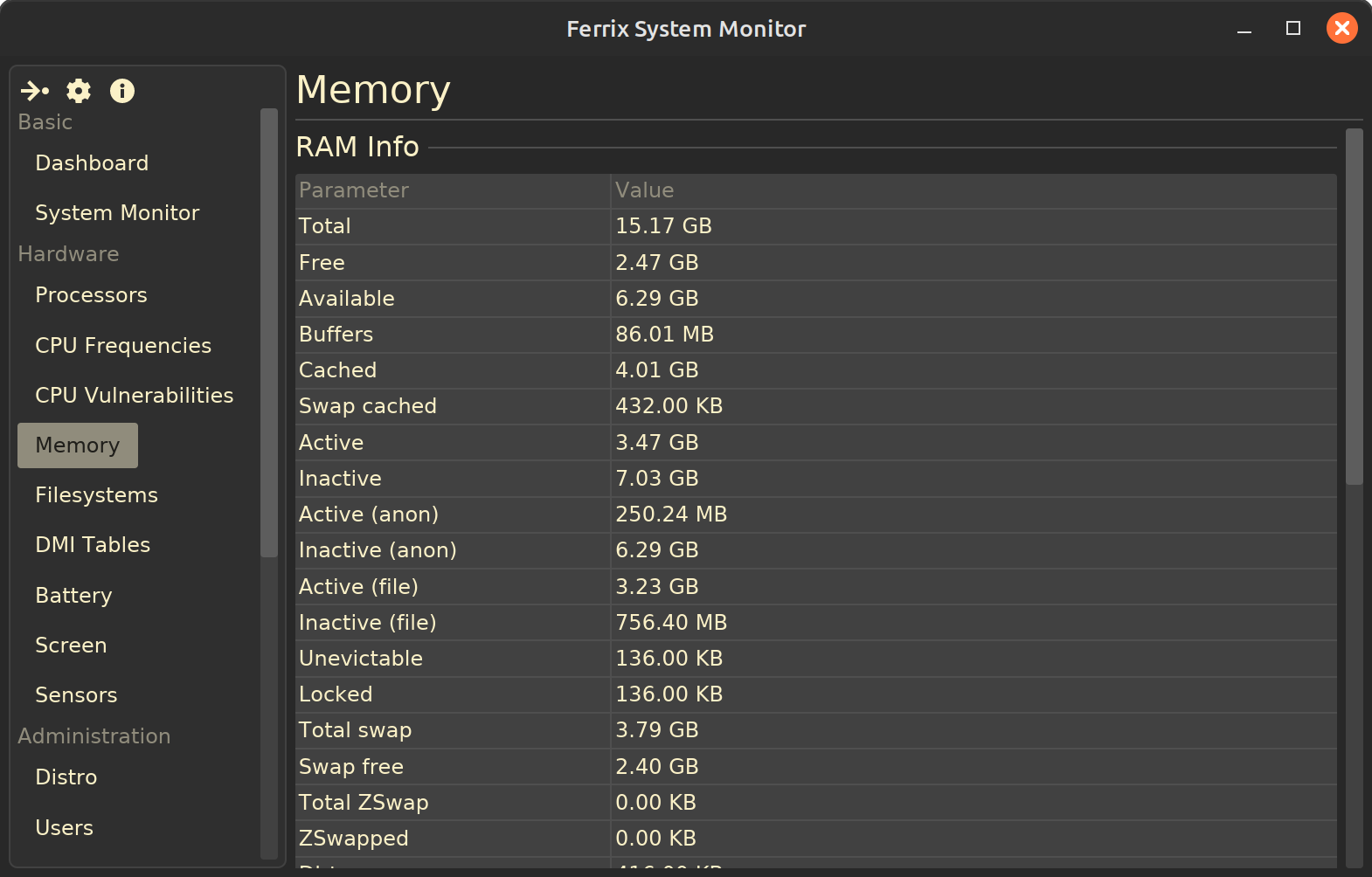Open the Filesystems page
The image size is (1372, 877).
[96, 495]
